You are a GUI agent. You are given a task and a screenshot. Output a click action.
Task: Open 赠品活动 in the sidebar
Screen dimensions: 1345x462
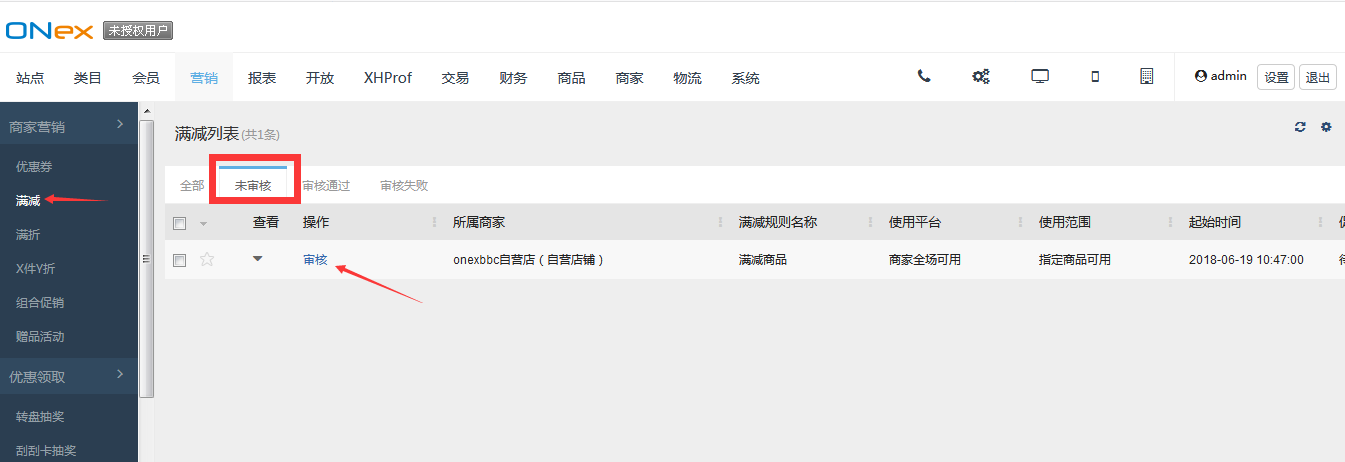click(x=41, y=336)
